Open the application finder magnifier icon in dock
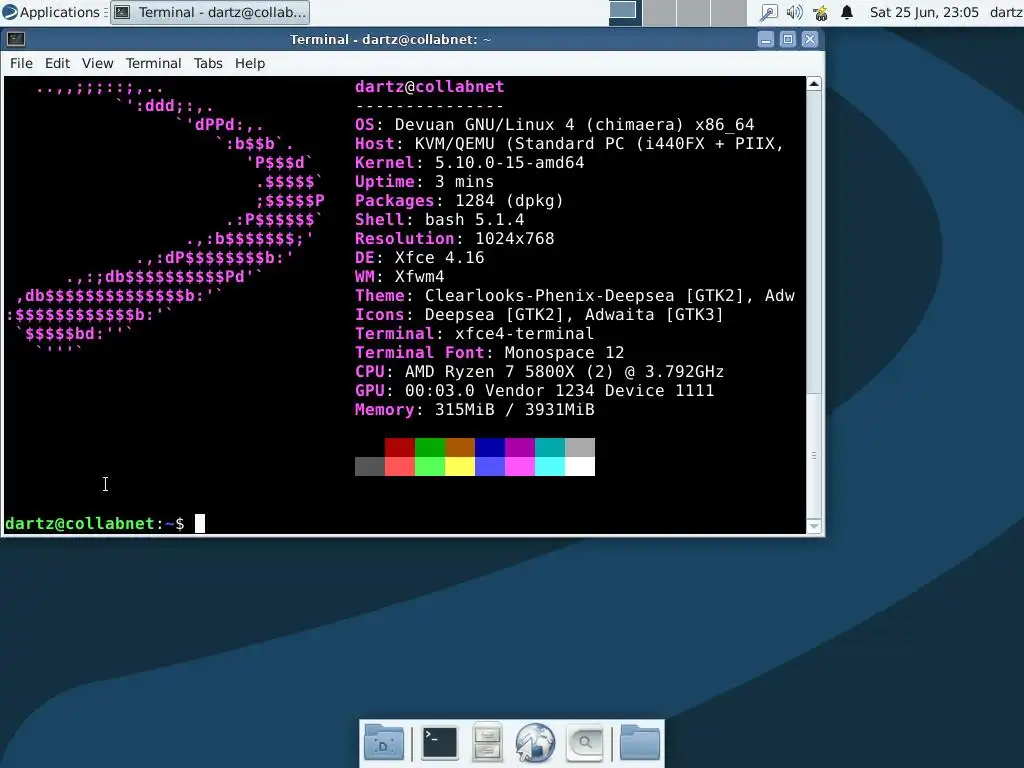The height and width of the screenshot is (768, 1024). (x=584, y=743)
